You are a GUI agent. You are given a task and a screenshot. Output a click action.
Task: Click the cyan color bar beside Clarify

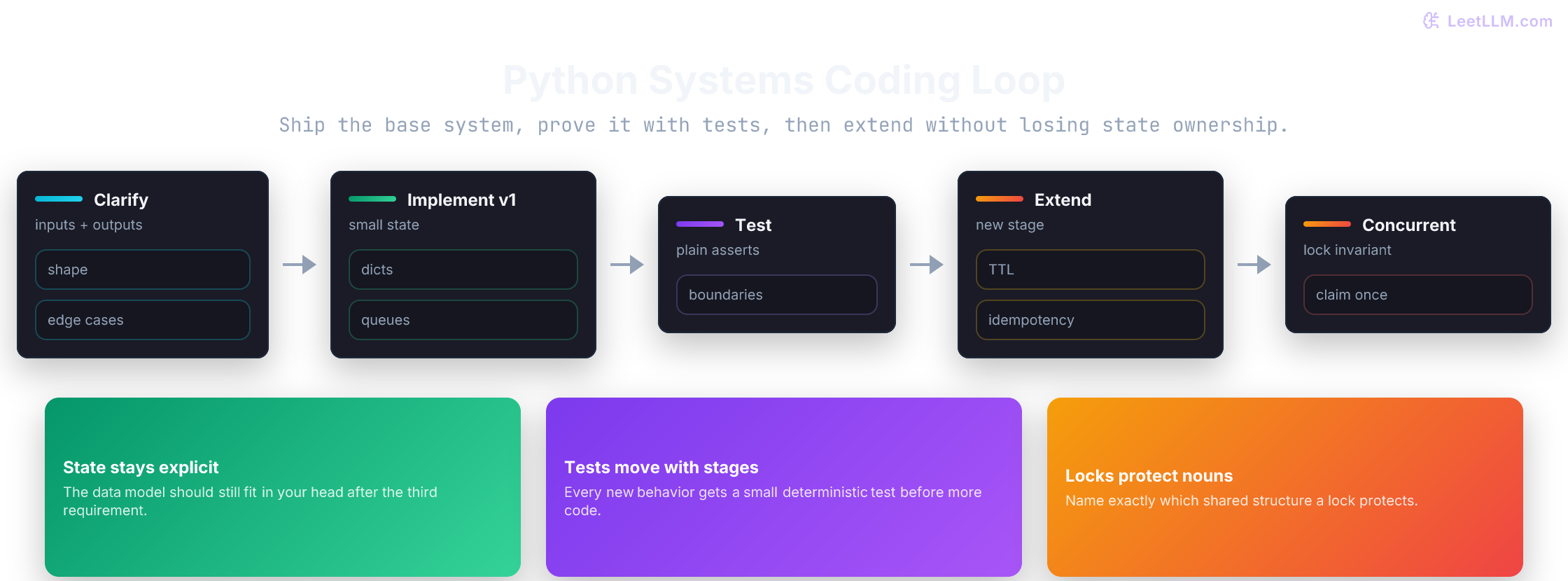pos(59,199)
